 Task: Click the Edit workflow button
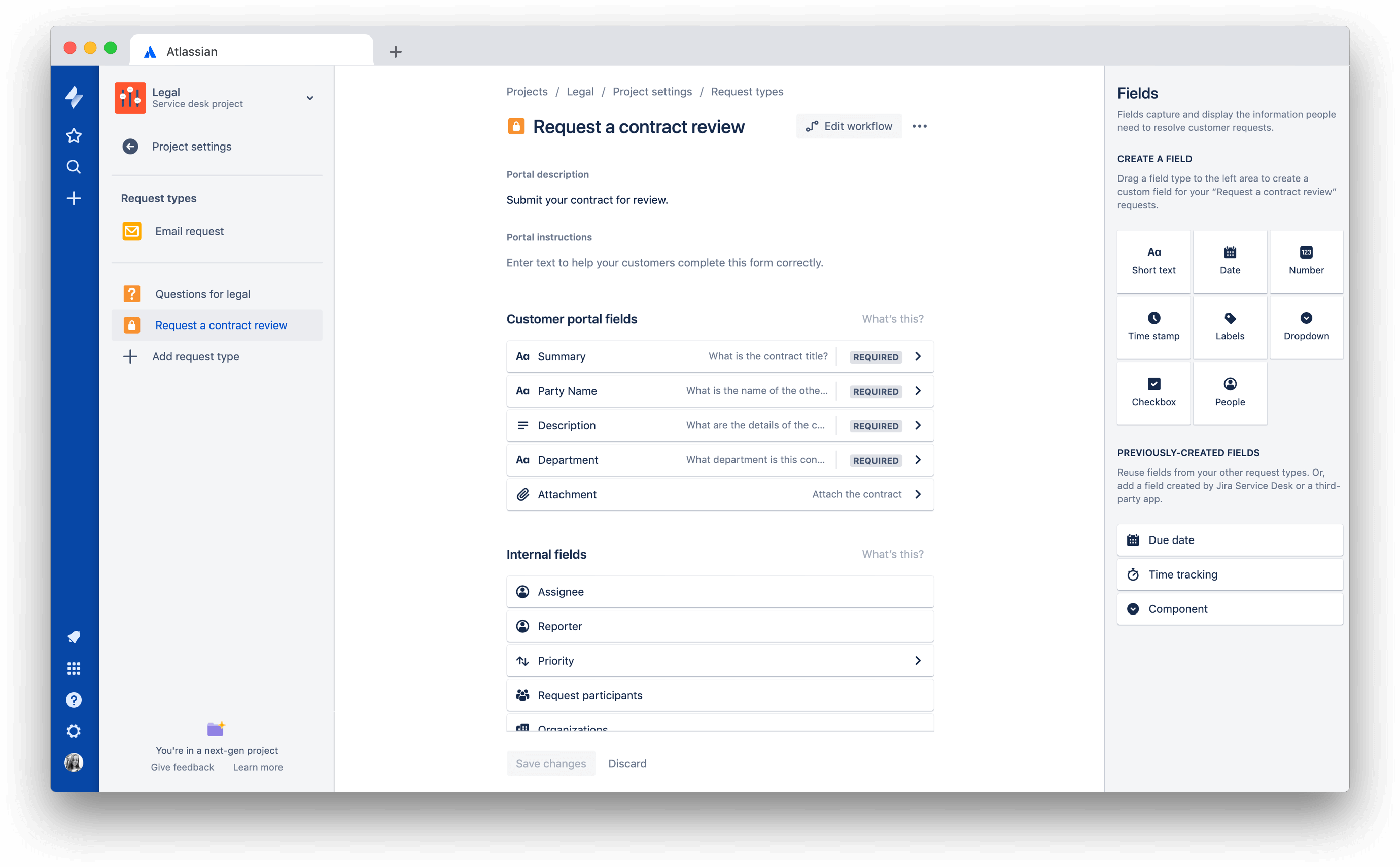[848, 126]
